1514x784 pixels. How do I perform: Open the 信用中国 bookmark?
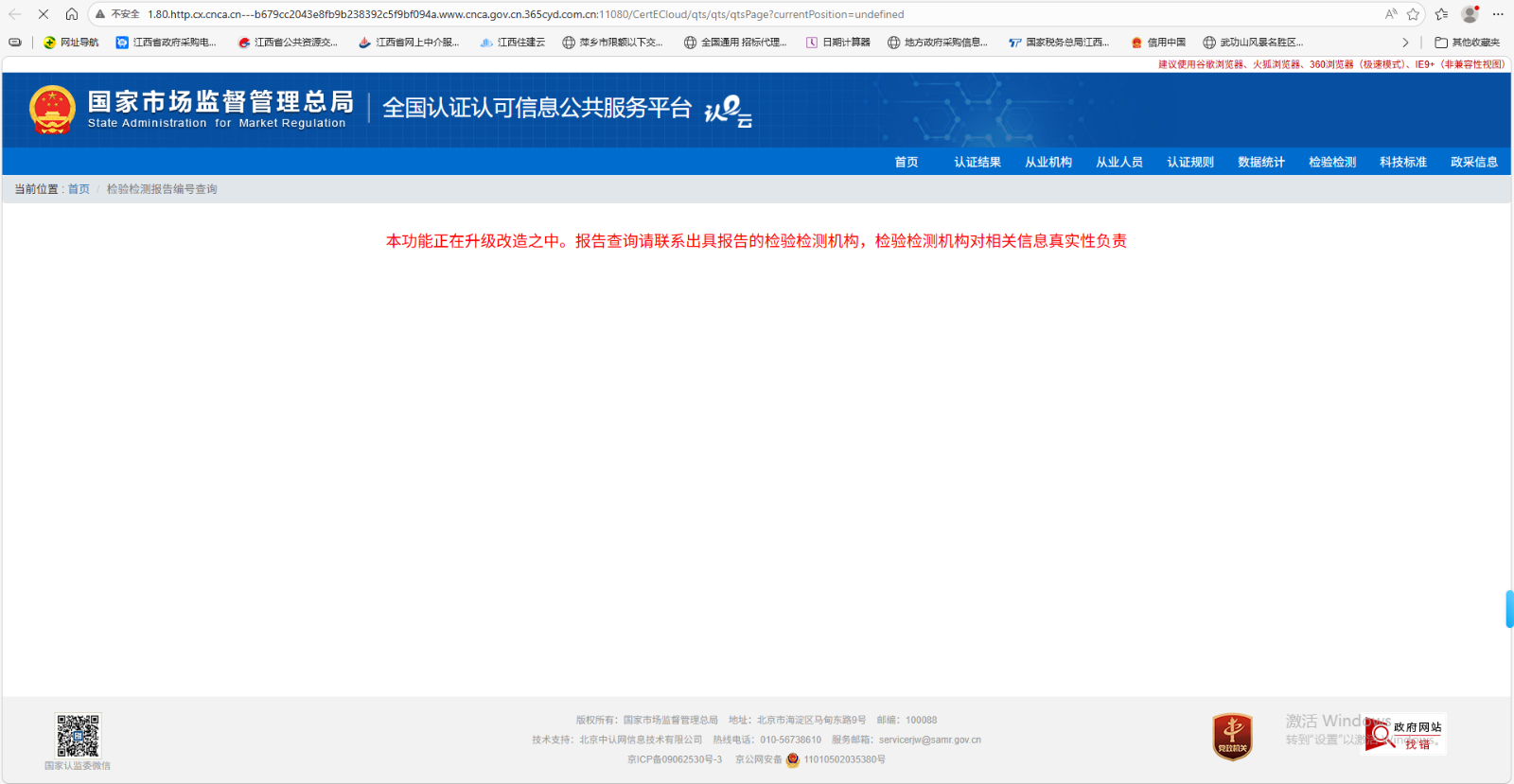click(x=1158, y=43)
